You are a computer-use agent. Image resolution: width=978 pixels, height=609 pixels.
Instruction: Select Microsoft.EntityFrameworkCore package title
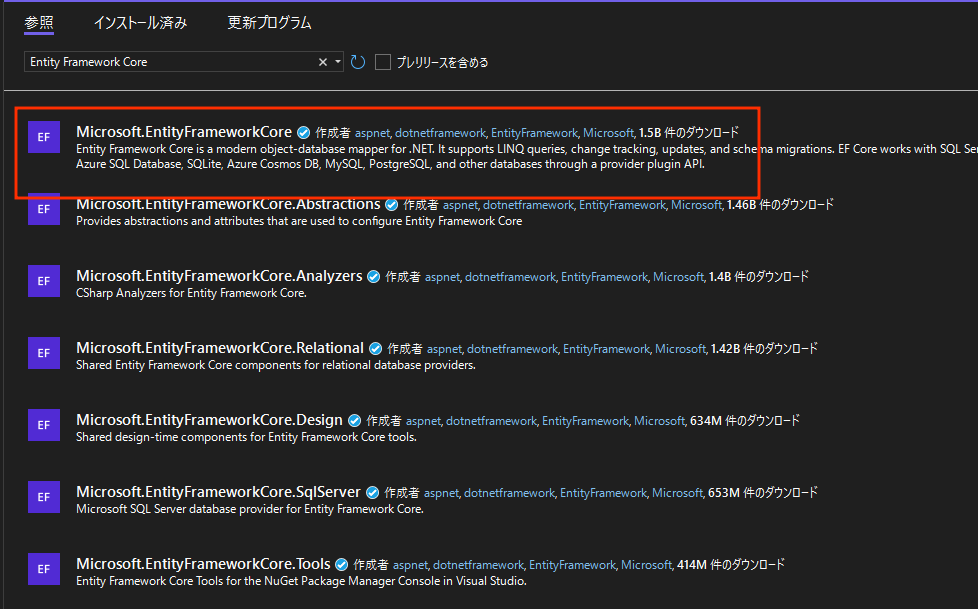click(x=184, y=132)
